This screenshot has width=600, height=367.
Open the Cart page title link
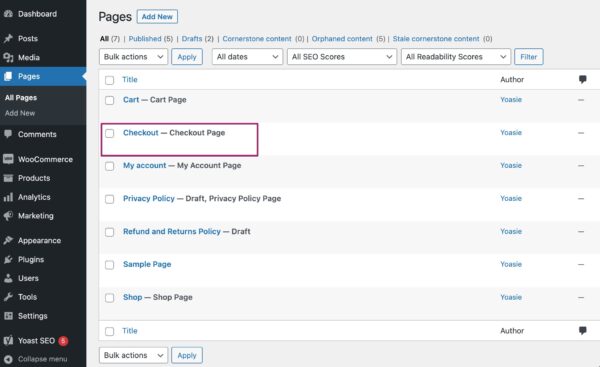[x=131, y=99]
